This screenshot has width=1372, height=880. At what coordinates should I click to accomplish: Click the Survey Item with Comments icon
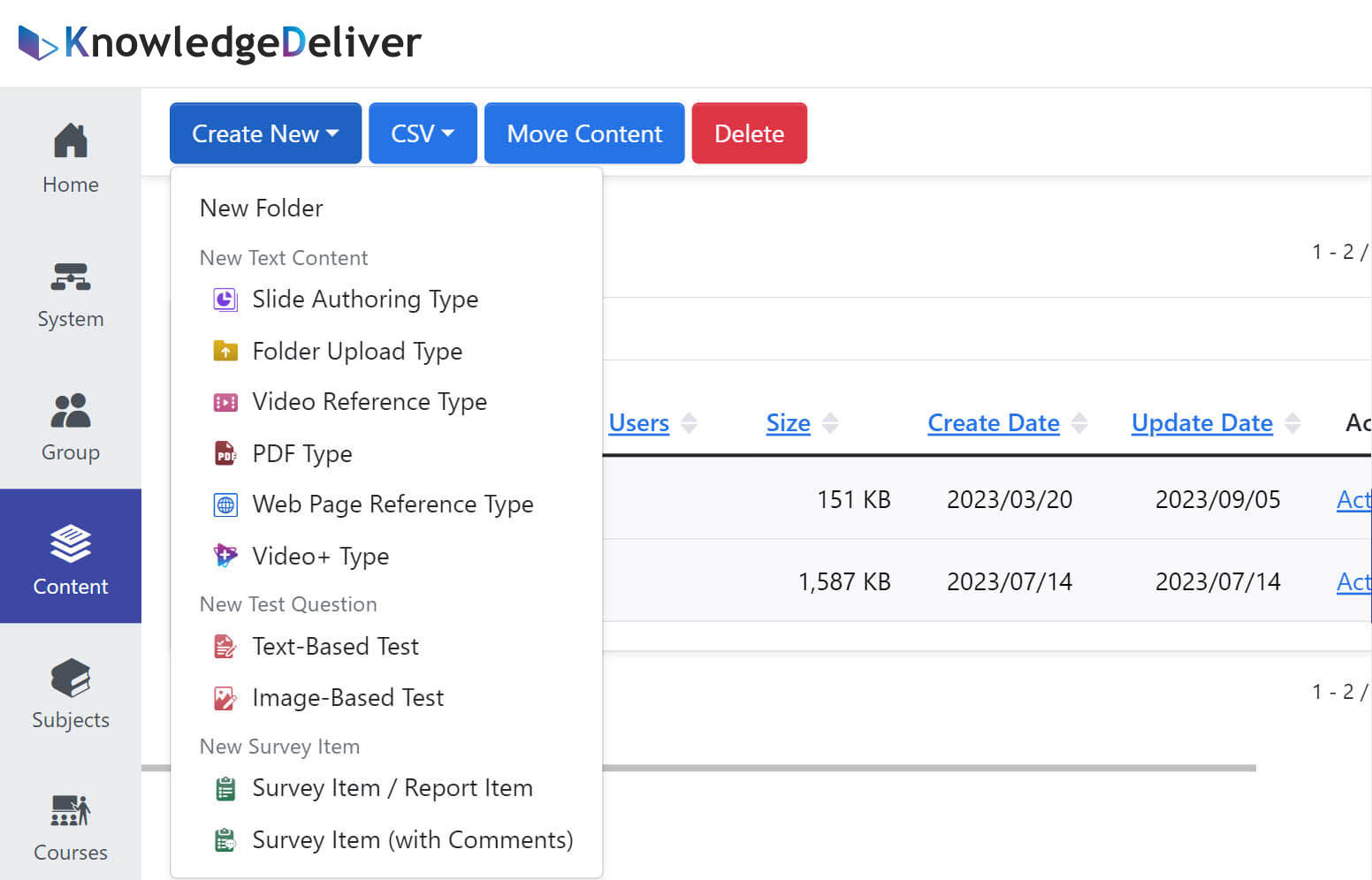(225, 839)
